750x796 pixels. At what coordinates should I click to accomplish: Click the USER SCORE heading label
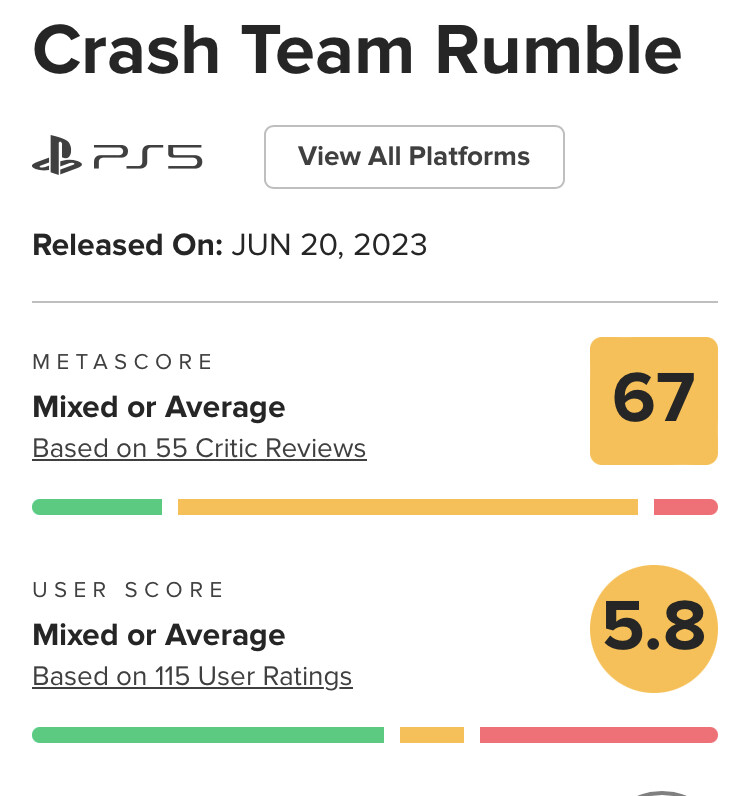click(x=128, y=590)
